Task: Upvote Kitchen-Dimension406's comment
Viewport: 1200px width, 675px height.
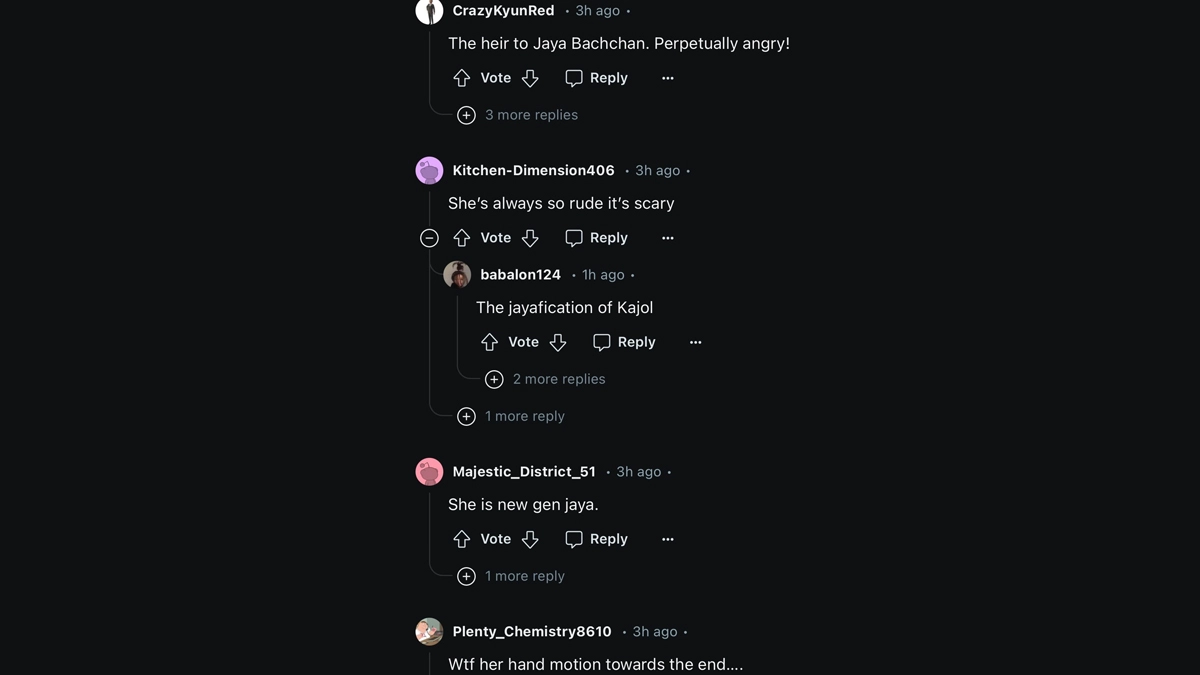Action: click(462, 238)
